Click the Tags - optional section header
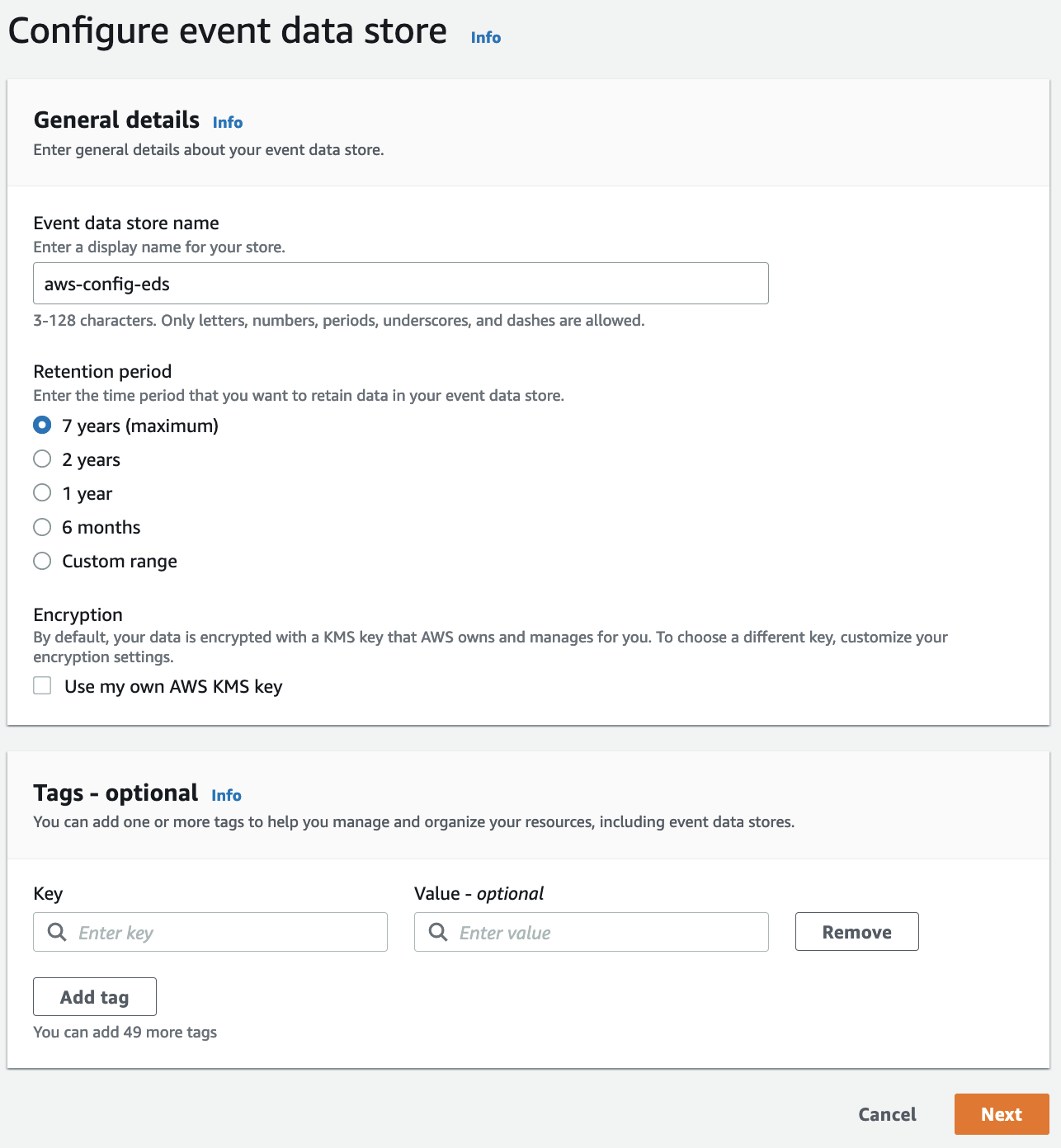 pyautogui.click(x=115, y=793)
